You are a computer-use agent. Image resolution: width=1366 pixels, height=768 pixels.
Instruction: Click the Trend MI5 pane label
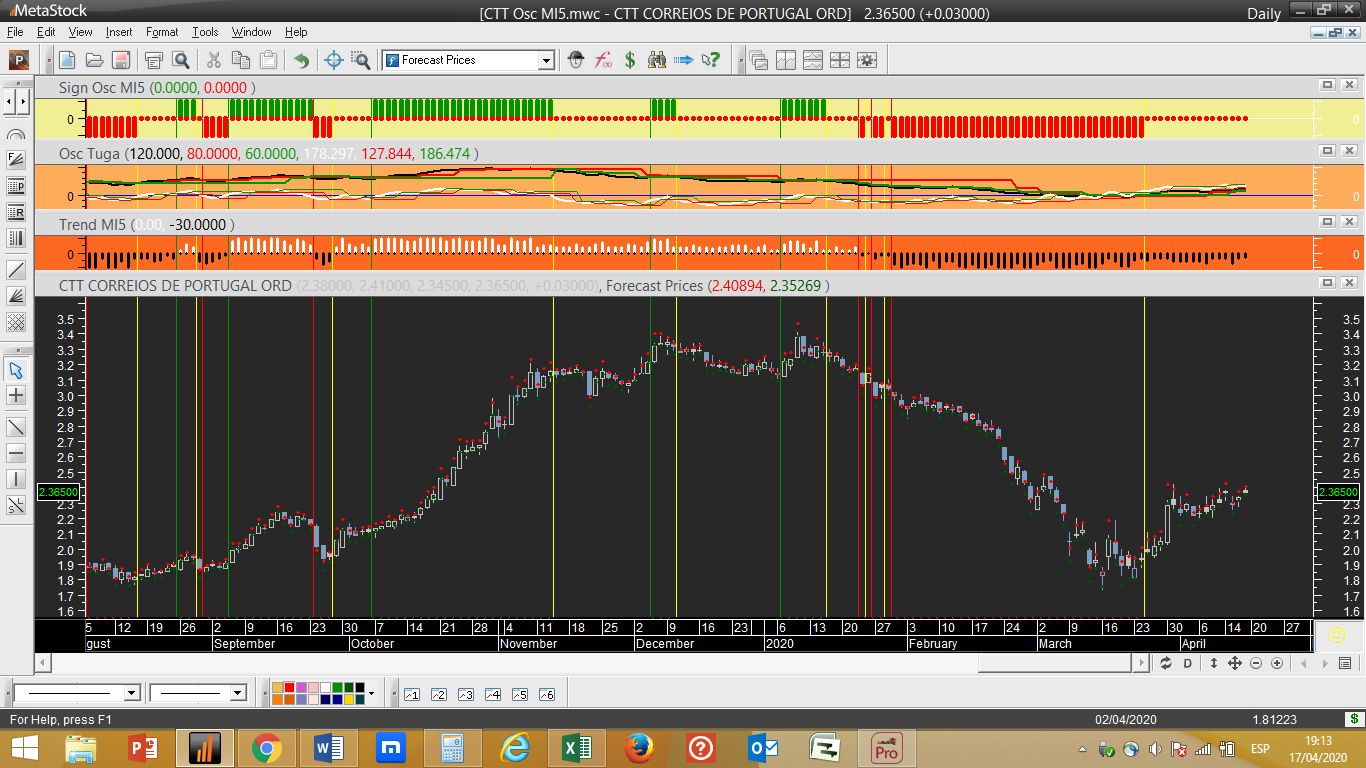pyautogui.click(x=92, y=225)
